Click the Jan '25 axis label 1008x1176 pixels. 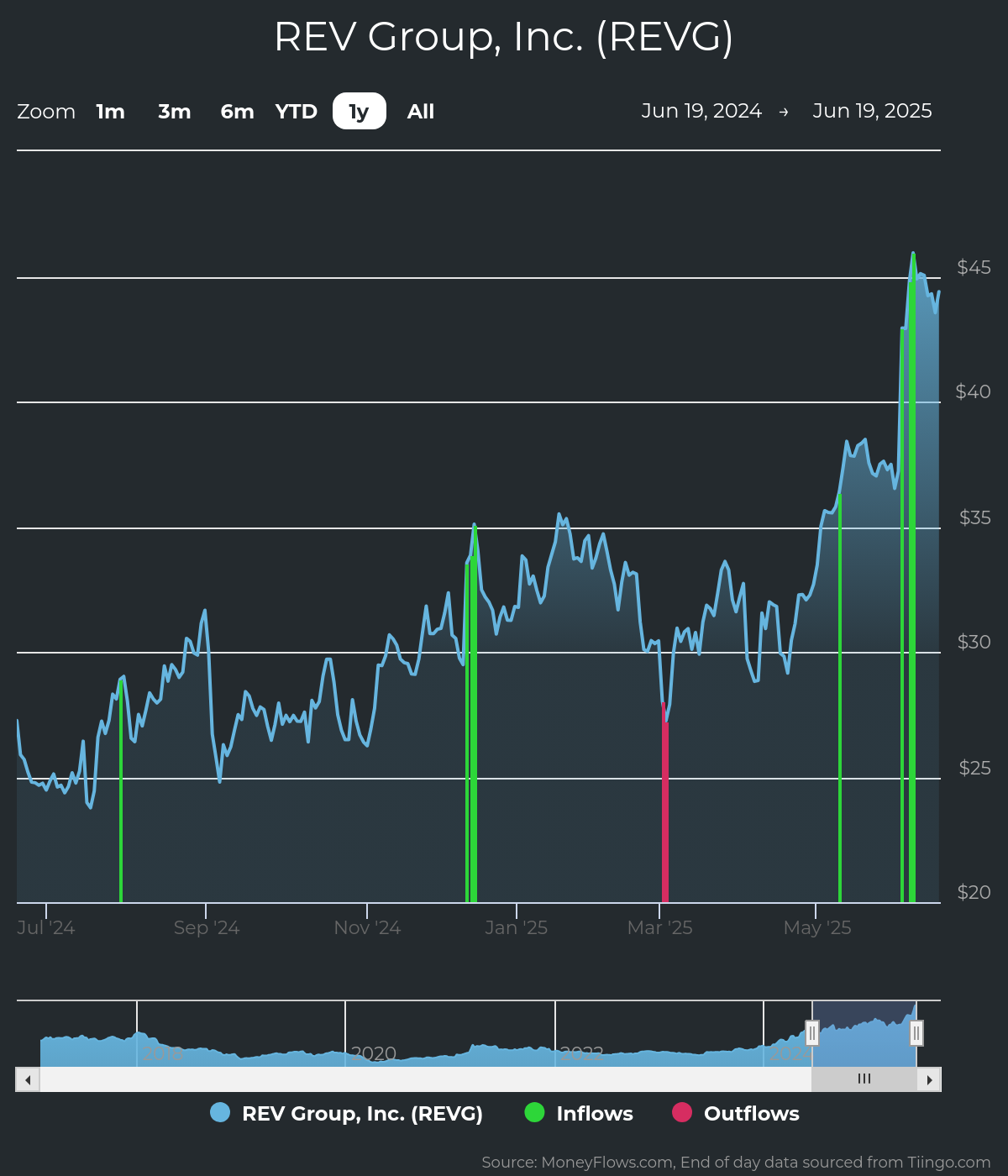point(517,928)
